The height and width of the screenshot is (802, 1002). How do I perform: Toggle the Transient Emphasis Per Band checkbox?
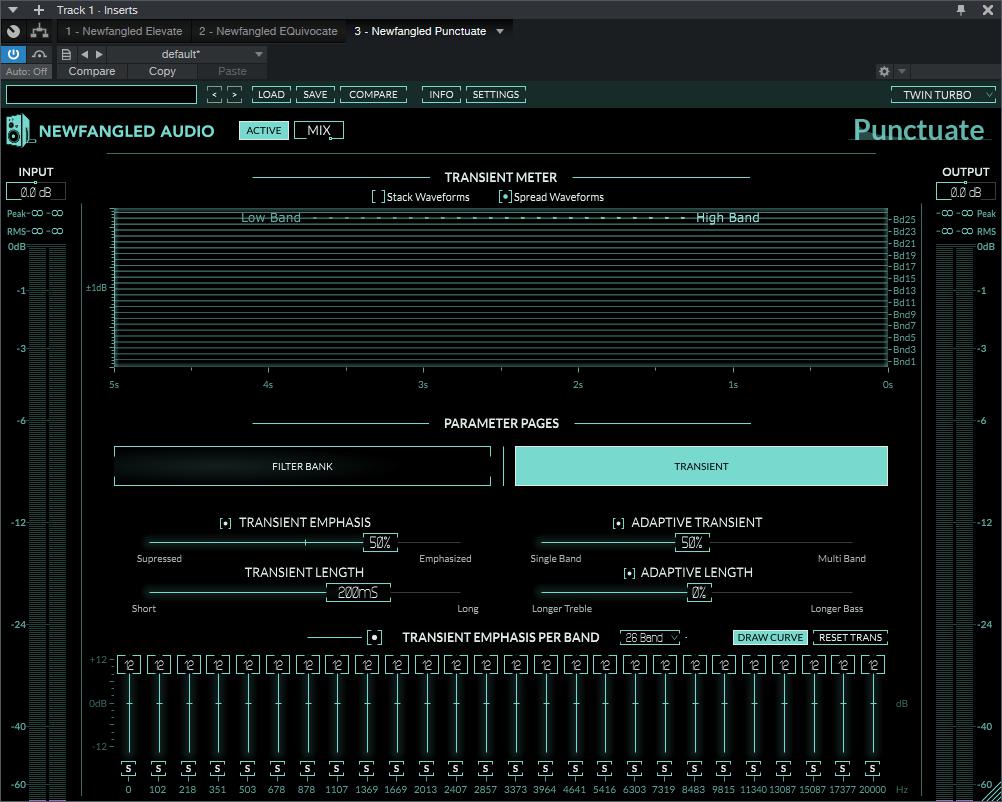tap(375, 637)
